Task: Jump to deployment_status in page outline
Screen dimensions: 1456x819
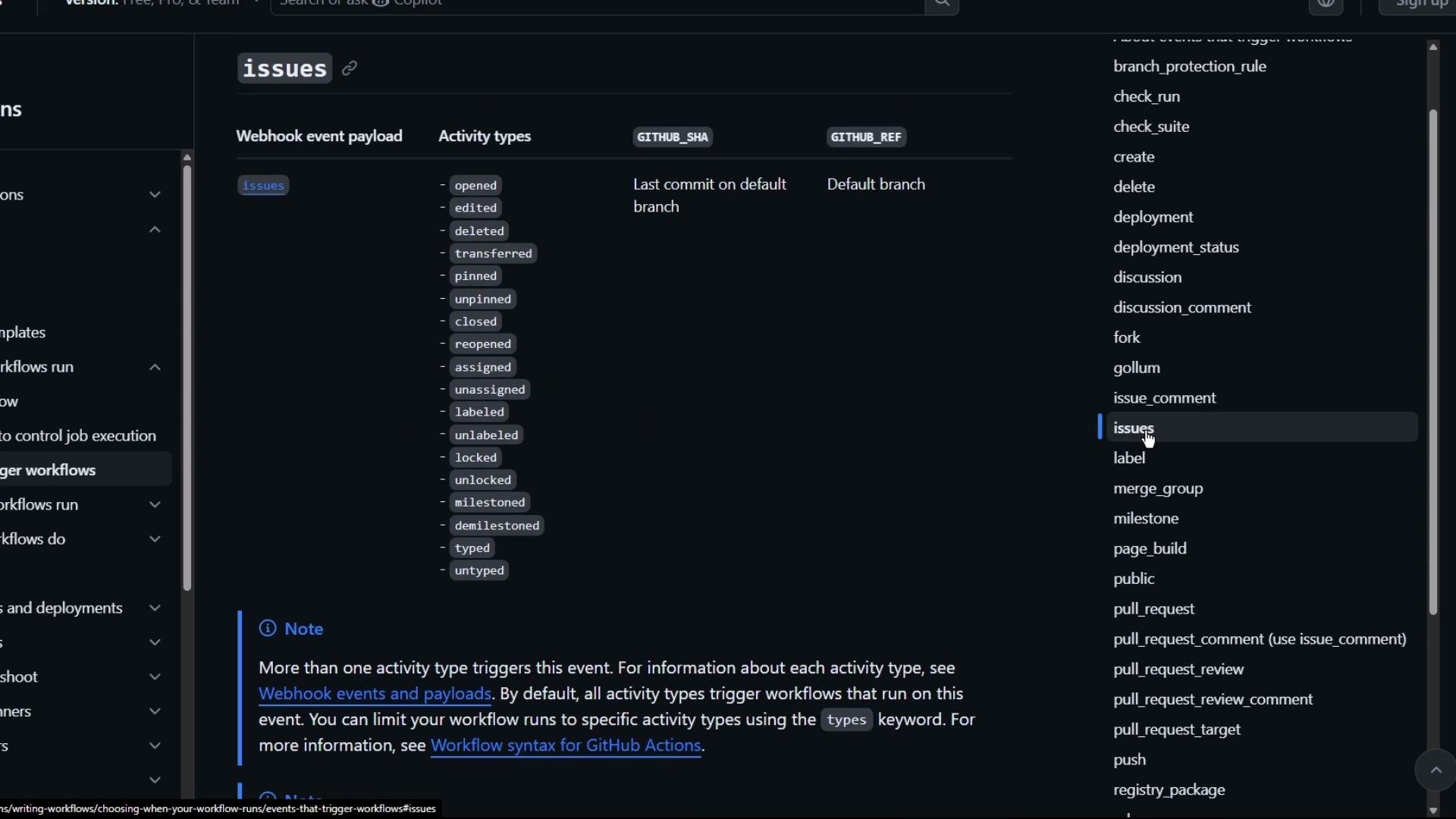Action: coord(1176,248)
